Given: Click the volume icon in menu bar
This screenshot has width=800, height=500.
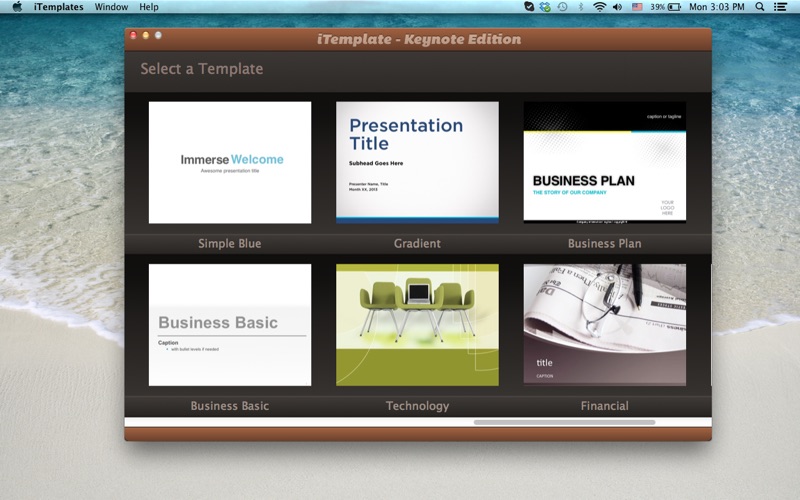Looking at the screenshot, I should (617, 7).
